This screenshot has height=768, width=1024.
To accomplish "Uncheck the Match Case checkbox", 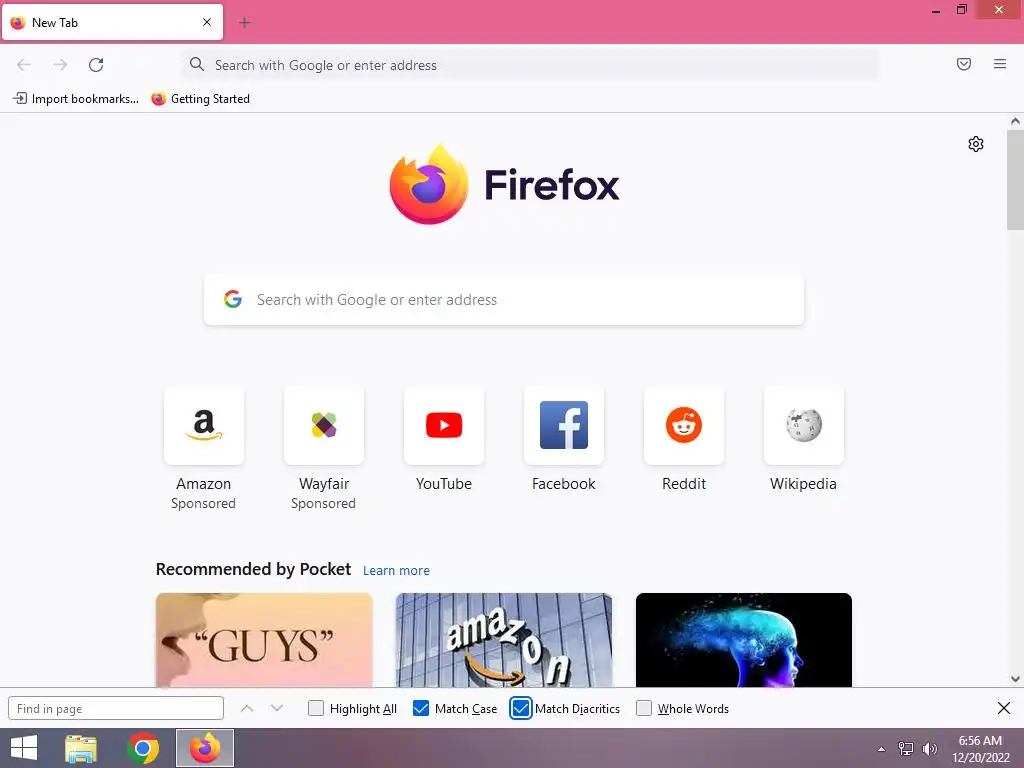I will point(421,709).
